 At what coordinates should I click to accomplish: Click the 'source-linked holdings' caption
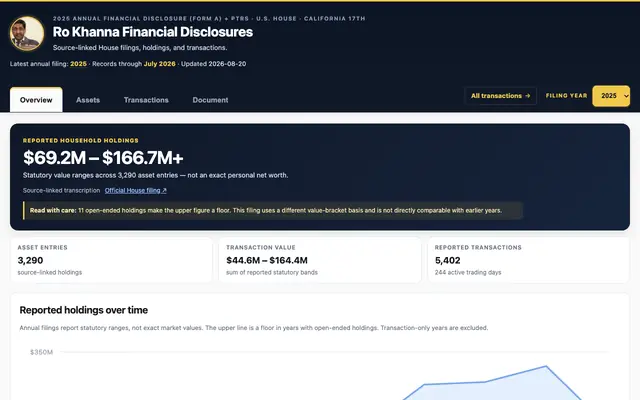coord(50,272)
